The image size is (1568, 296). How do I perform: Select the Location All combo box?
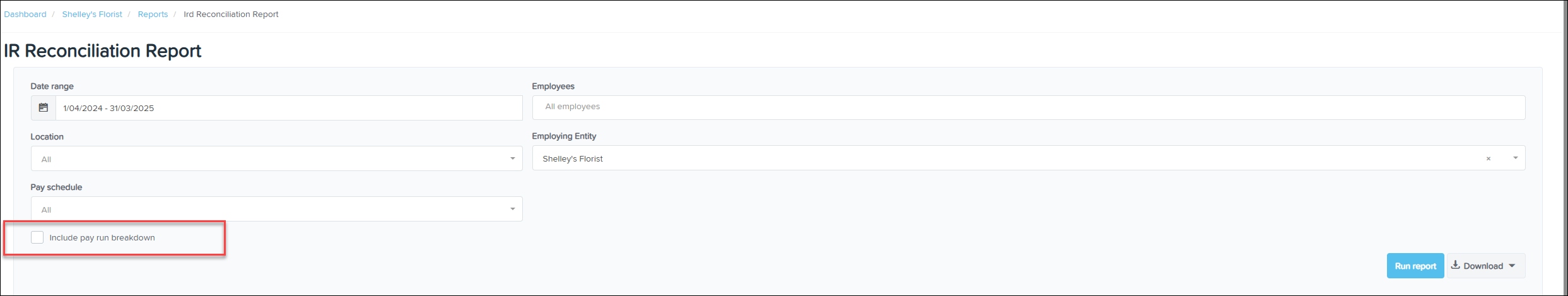pos(276,158)
